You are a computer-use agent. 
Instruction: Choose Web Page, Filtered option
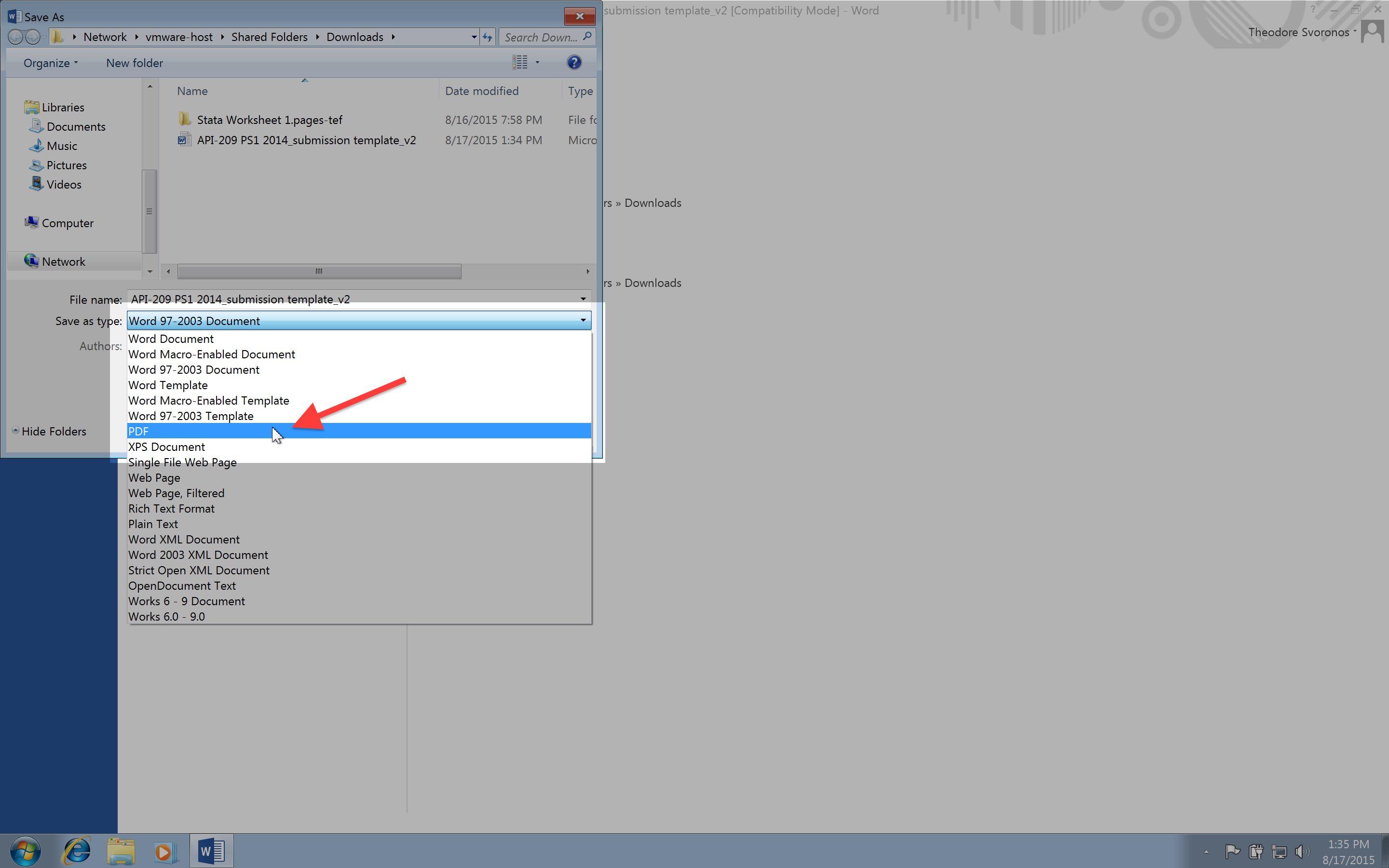(x=359, y=493)
